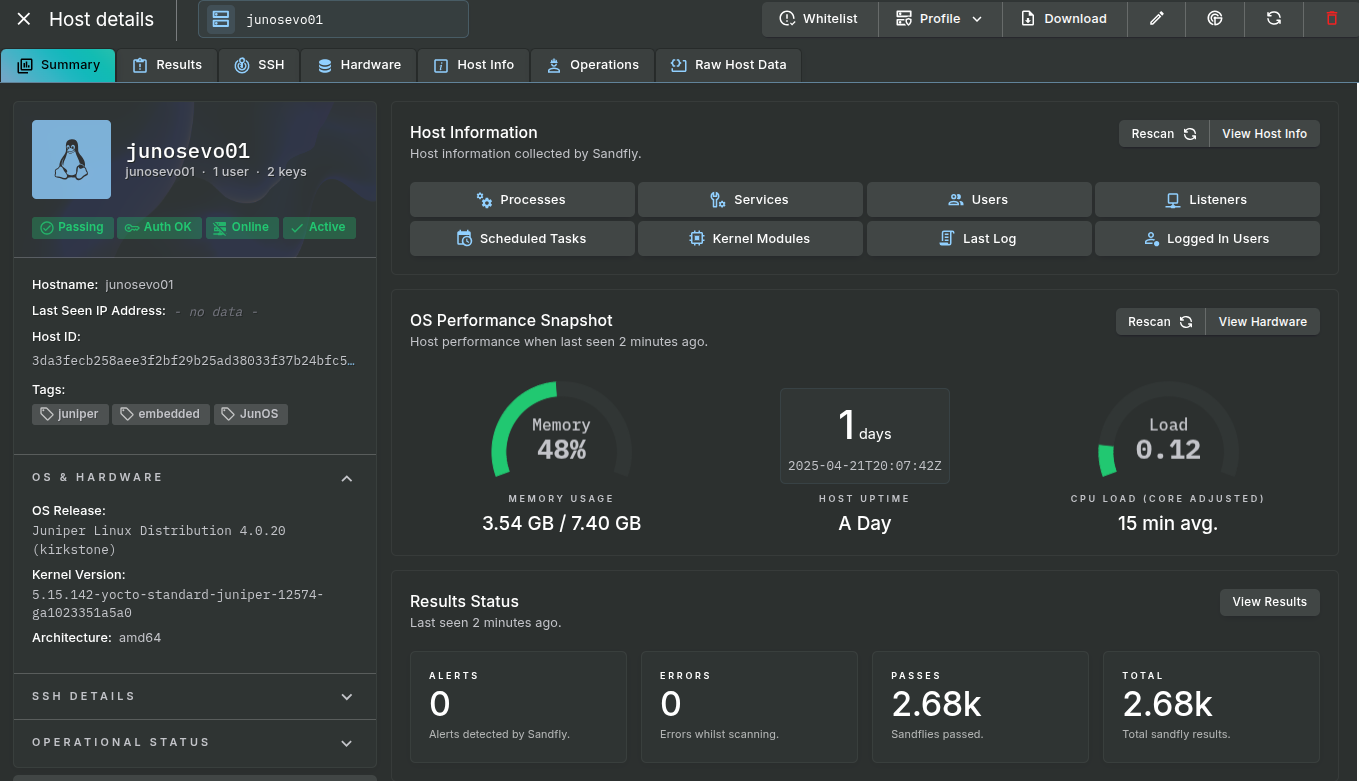Click the server icon beside junosevo01 field

coord(221,19)
